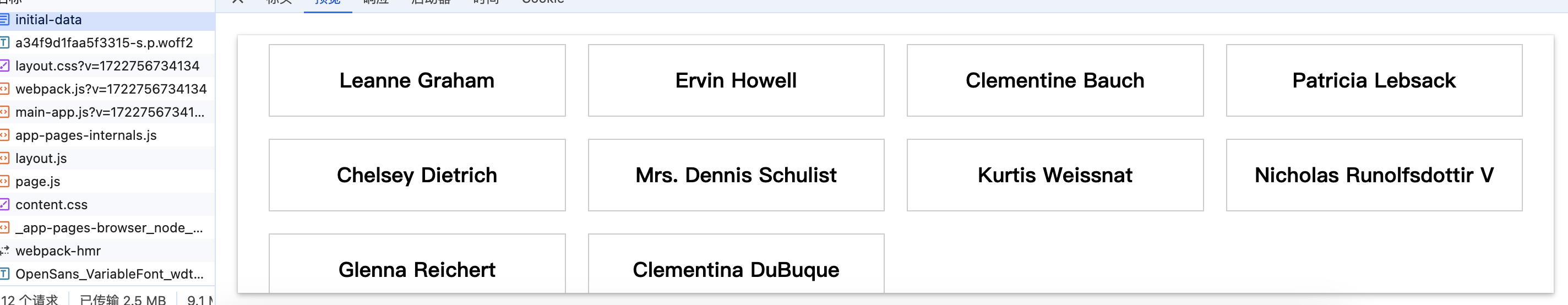Select the Clementine Bauch card
The width and height of the screenshot is (1568, 305).
pos(1055,80)
